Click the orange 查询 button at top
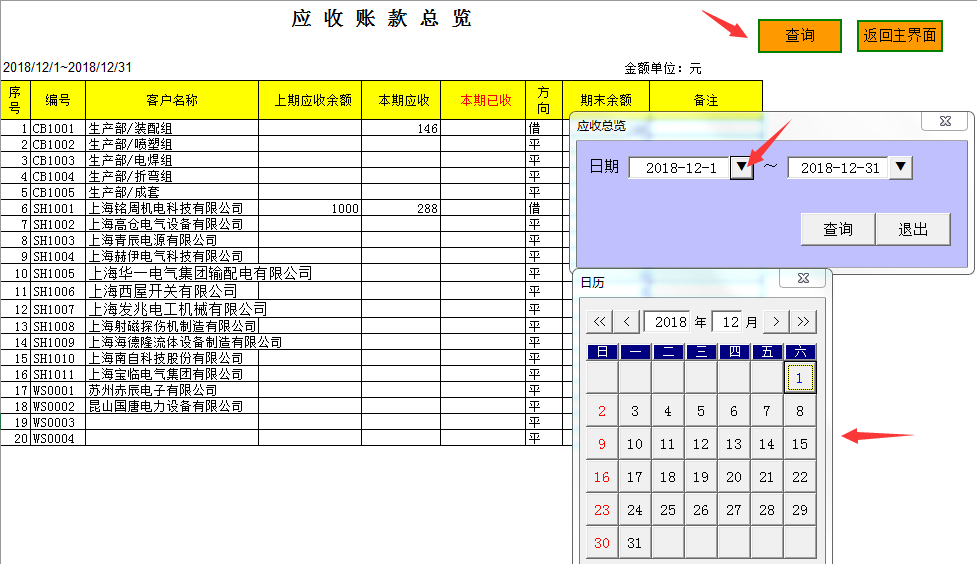 click(x=799, y=36)
